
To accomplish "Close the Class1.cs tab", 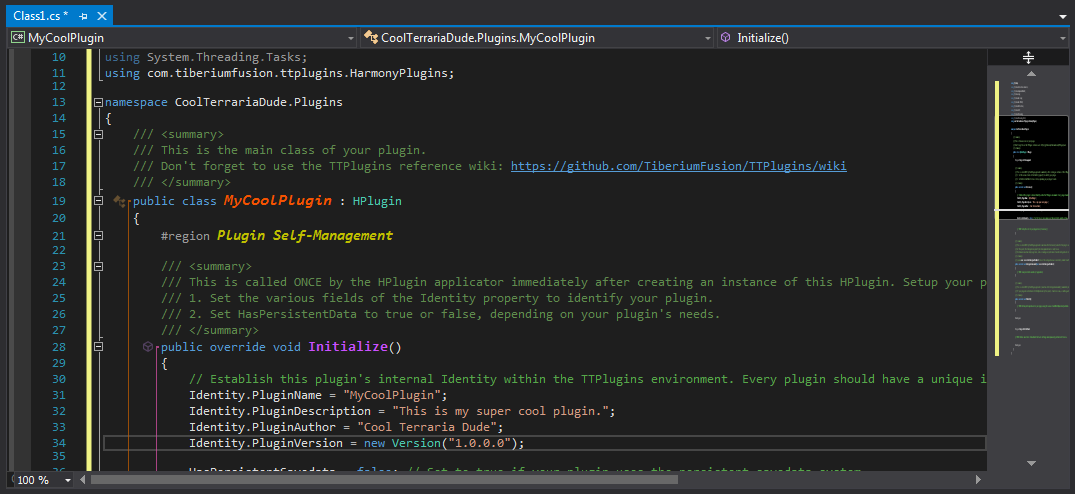I will pos(101,16).
